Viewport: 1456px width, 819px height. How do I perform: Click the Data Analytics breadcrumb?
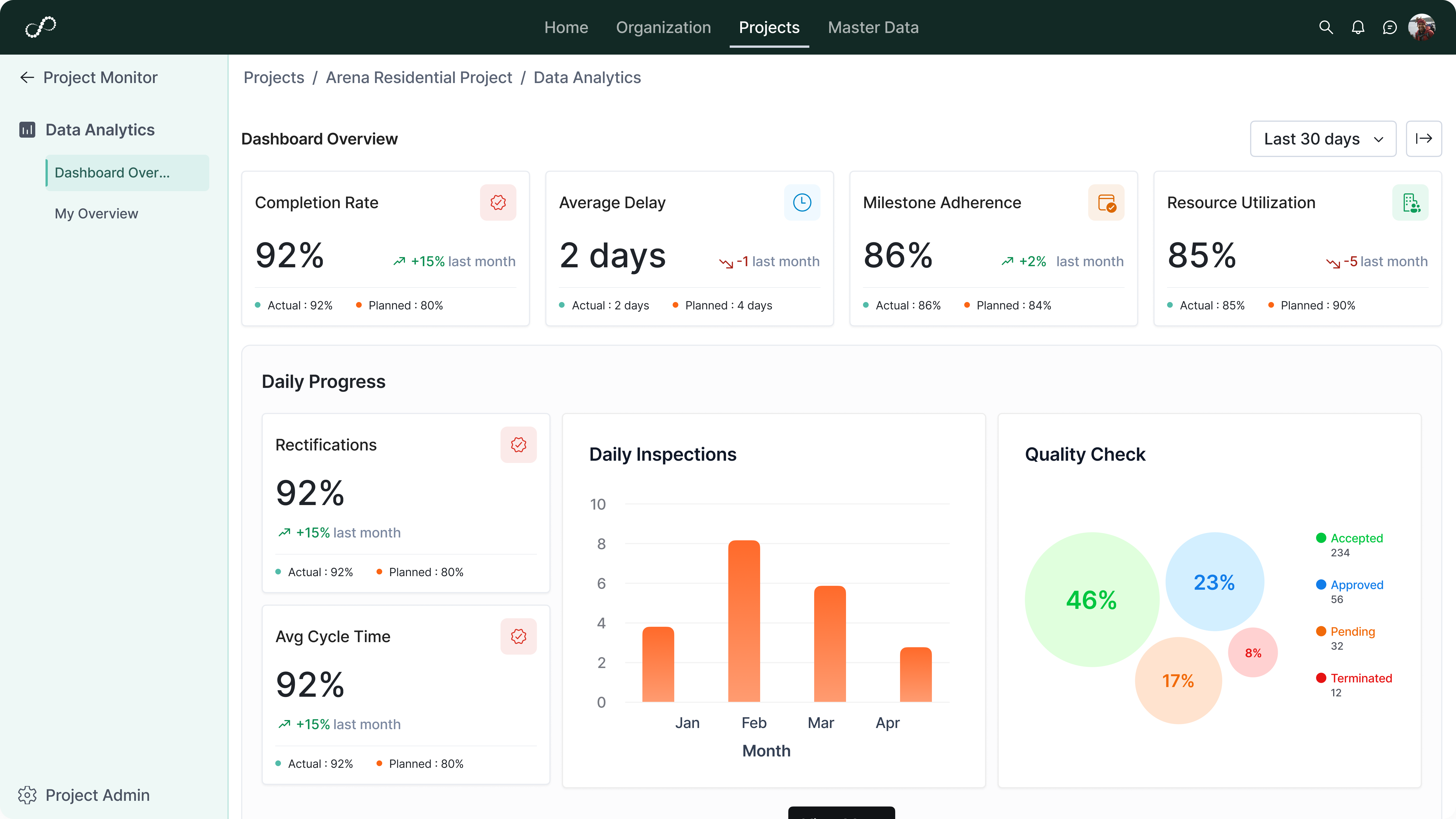(587, 77)
